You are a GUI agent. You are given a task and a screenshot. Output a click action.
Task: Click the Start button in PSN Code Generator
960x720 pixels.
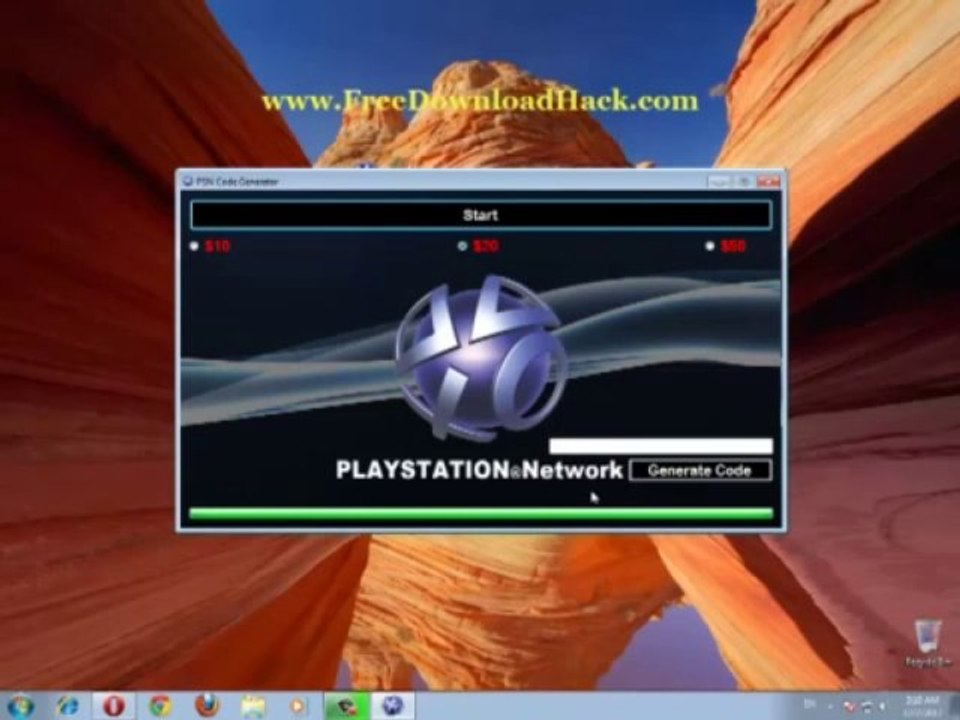click(481, 215)
